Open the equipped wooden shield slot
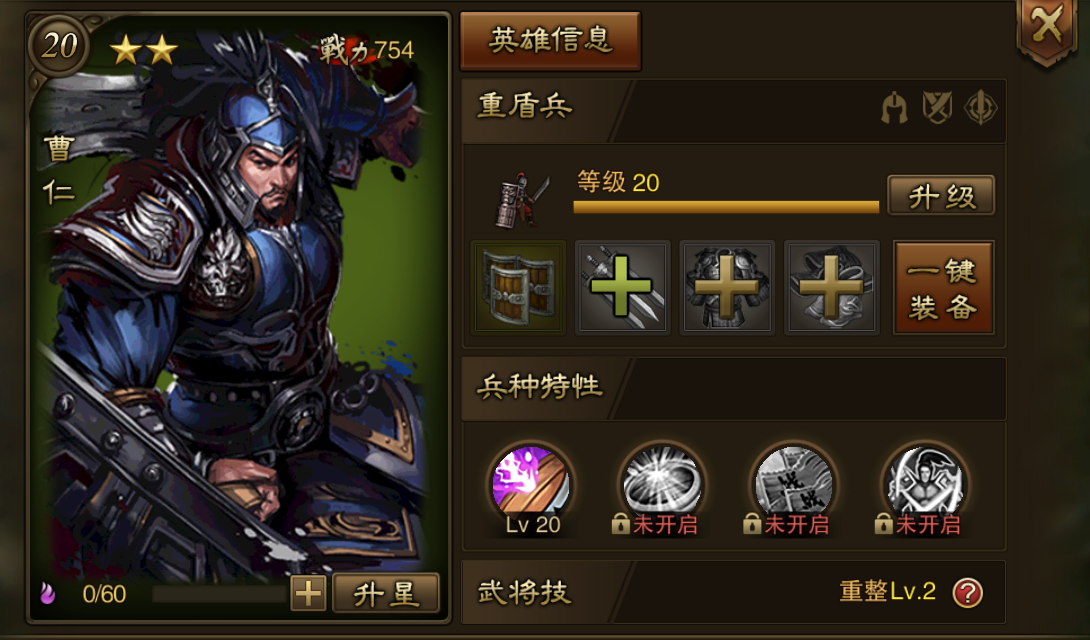 point(519,288)
